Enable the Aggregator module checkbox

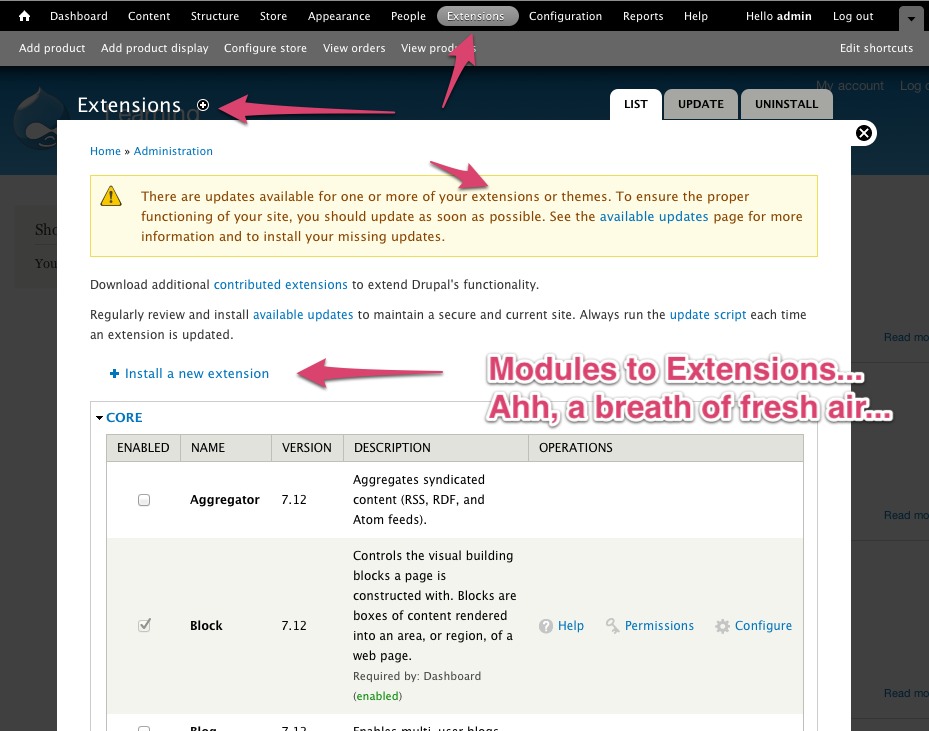144,500
